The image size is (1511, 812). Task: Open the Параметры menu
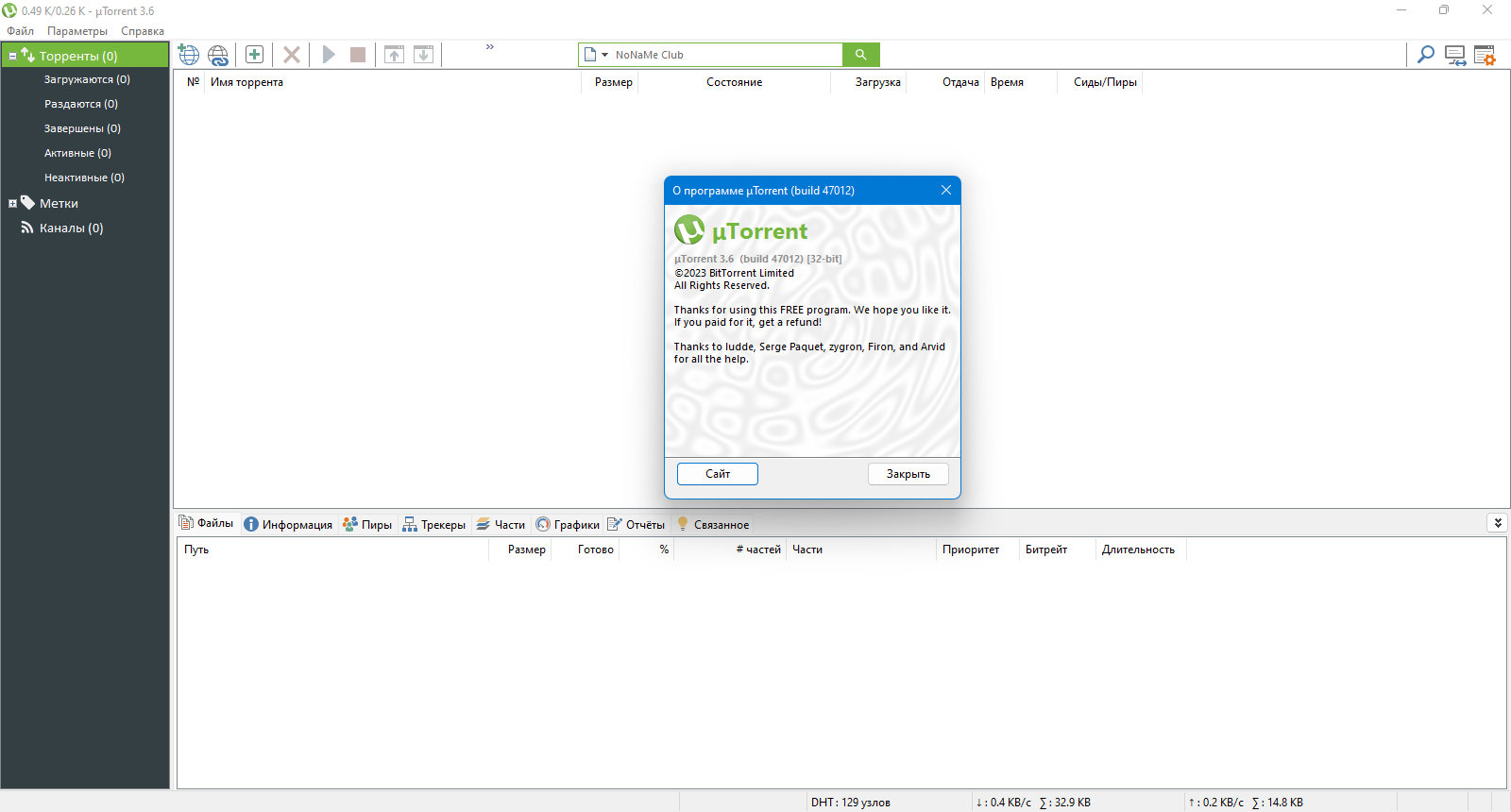[77, 31]
